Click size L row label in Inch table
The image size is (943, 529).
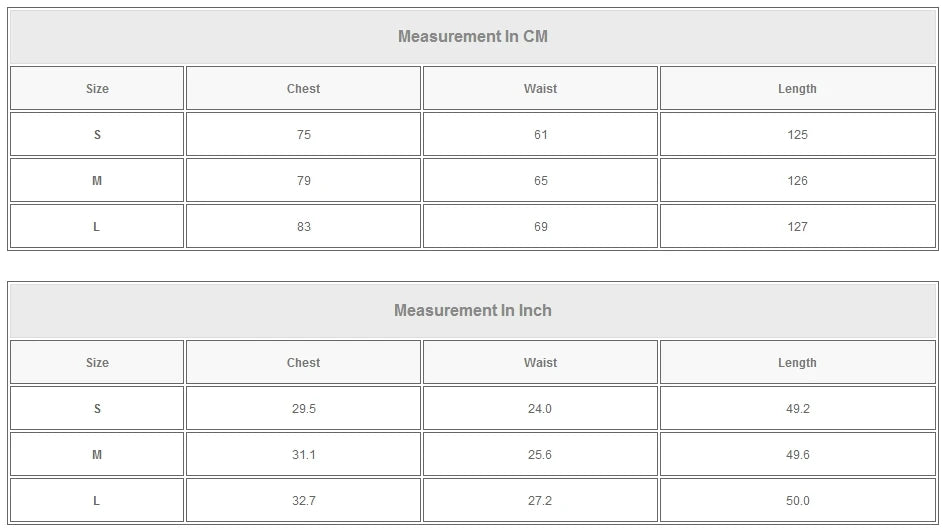(x=97, y=501)
